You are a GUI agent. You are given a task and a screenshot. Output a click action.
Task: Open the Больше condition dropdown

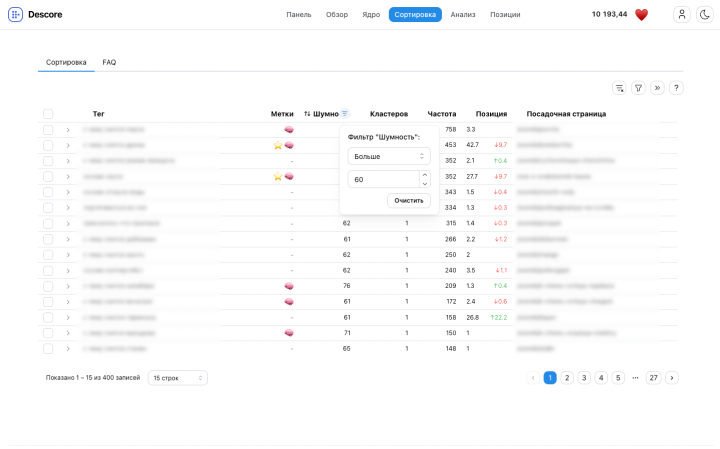(389, 156)
